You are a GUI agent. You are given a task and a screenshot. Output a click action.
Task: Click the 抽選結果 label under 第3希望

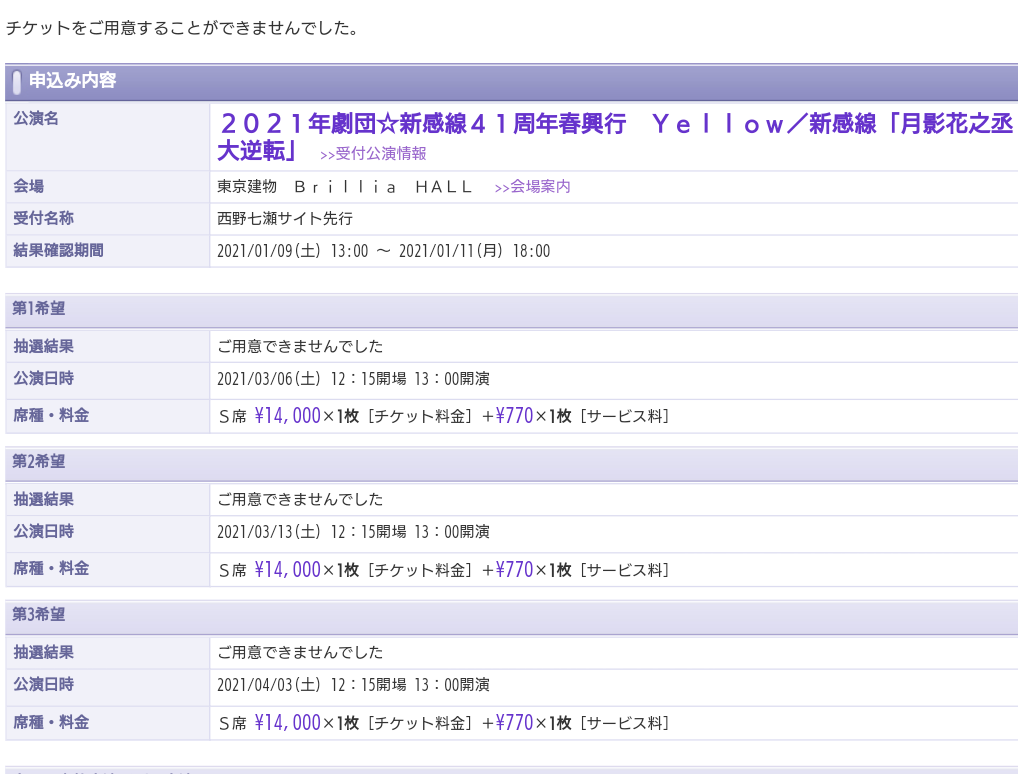point(43,653)
